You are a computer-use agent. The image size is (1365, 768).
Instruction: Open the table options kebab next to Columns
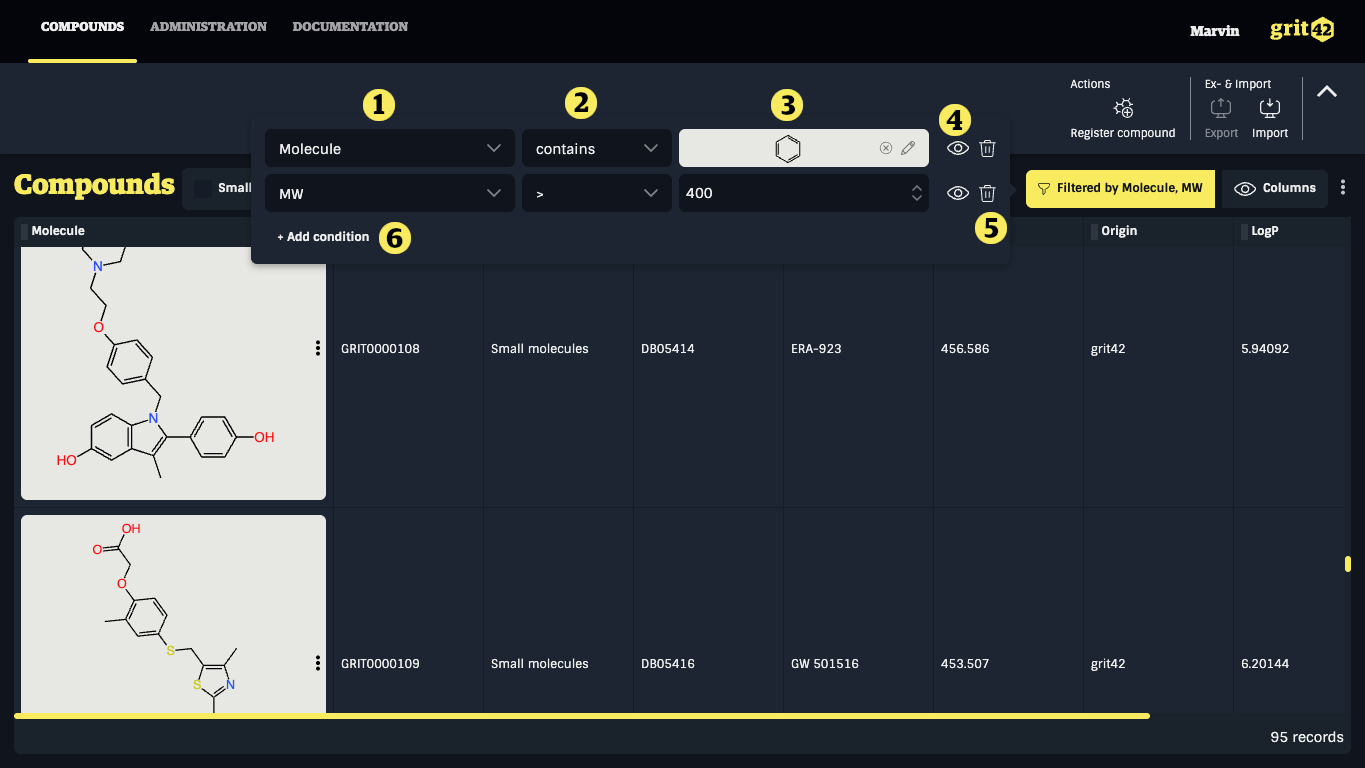pos(1343,188)
